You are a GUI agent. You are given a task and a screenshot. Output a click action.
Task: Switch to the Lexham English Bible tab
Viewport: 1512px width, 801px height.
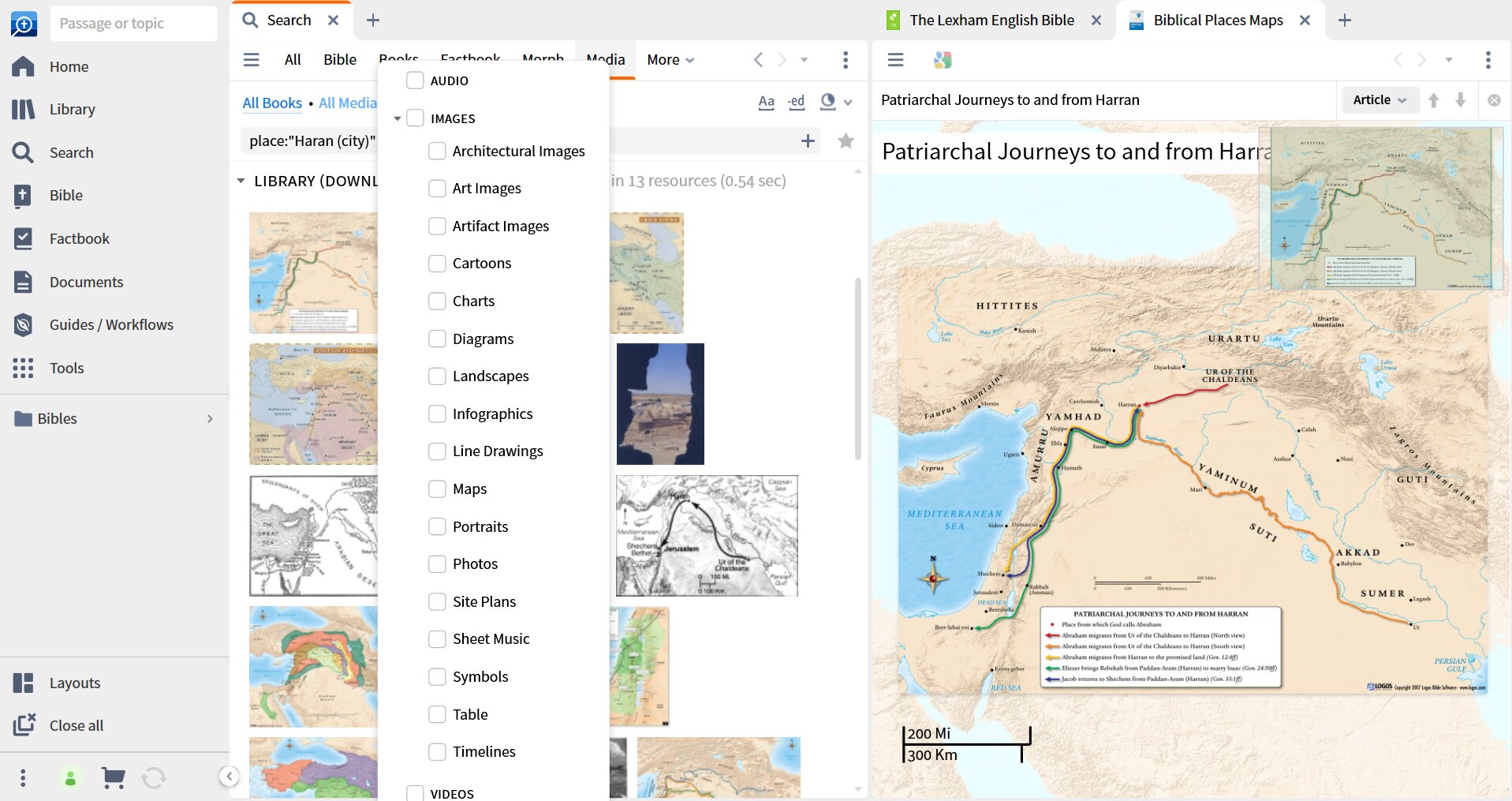991,20
